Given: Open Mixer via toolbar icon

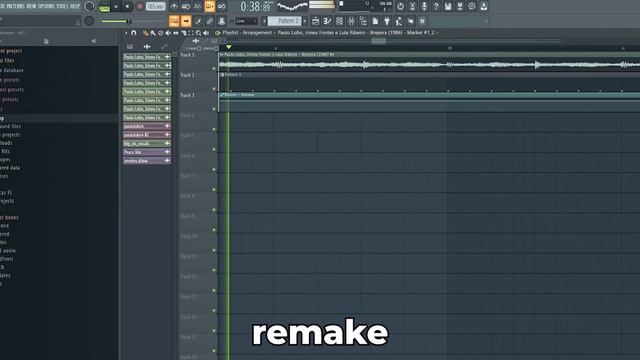Looking at the screenshot, I should [x=351, y=21].
